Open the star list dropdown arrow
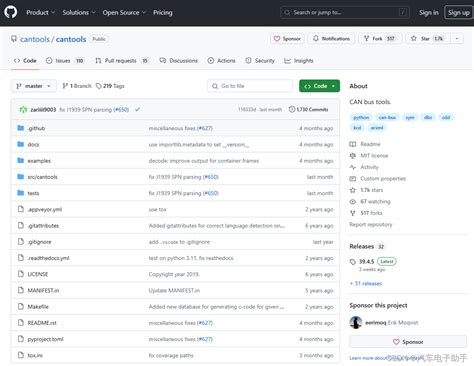Screen dimensions: 474x366 pos(457,39)
